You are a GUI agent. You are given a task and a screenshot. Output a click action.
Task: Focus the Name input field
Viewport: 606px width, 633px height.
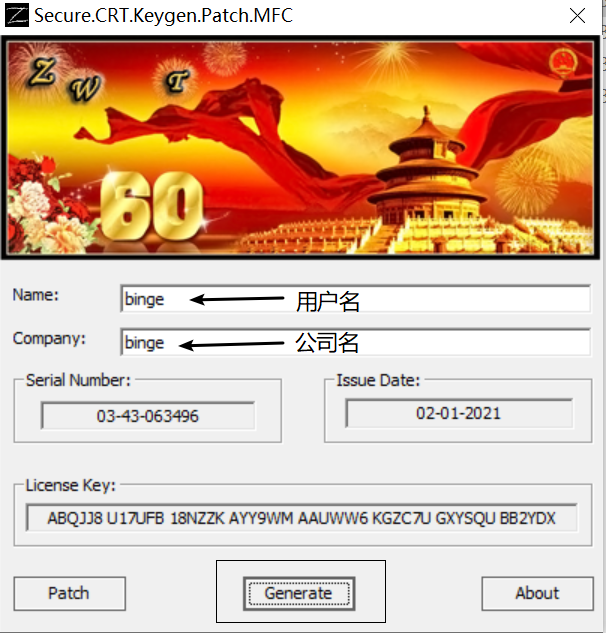[355, 299]
